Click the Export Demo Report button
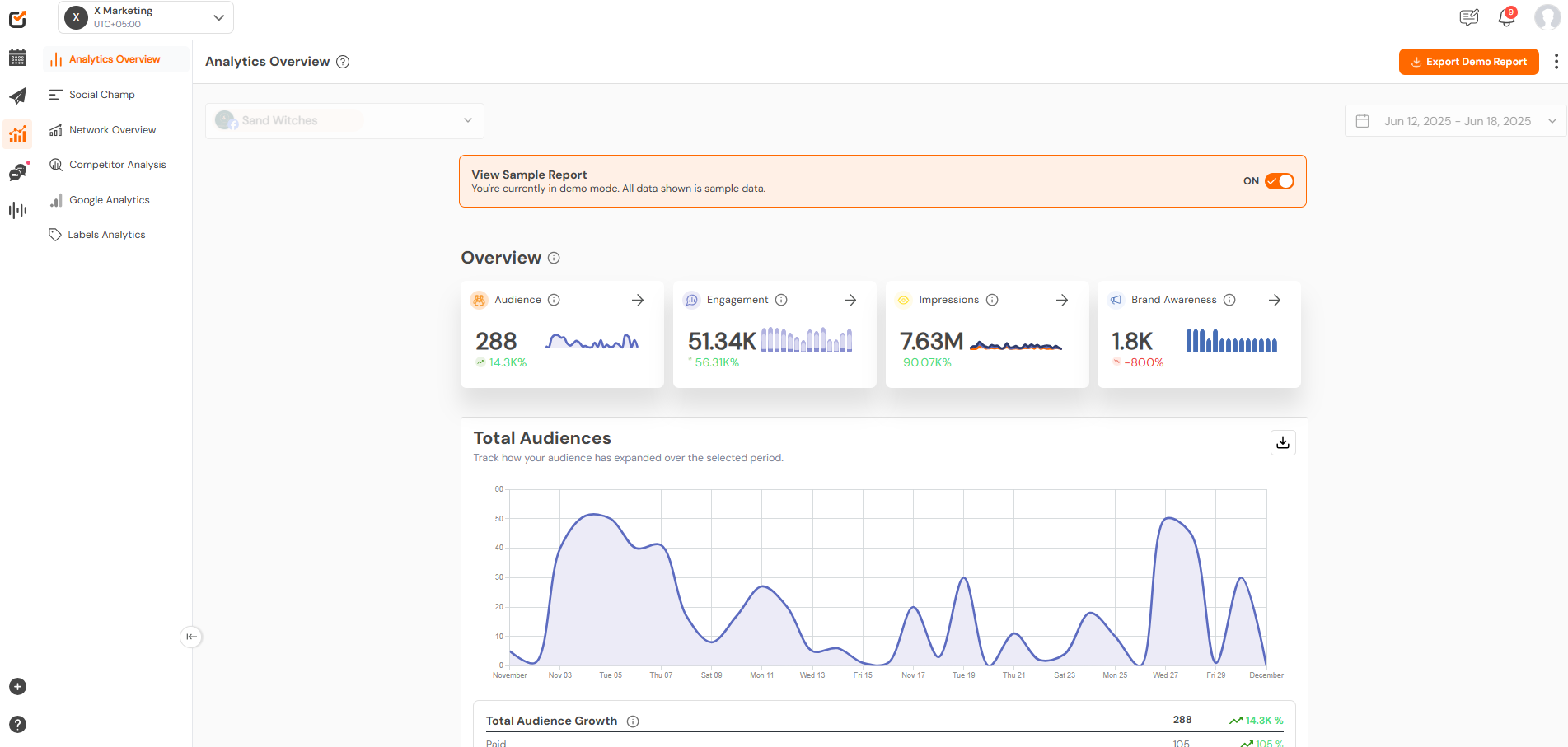The image size is (1568, 747). point(1468,62)
